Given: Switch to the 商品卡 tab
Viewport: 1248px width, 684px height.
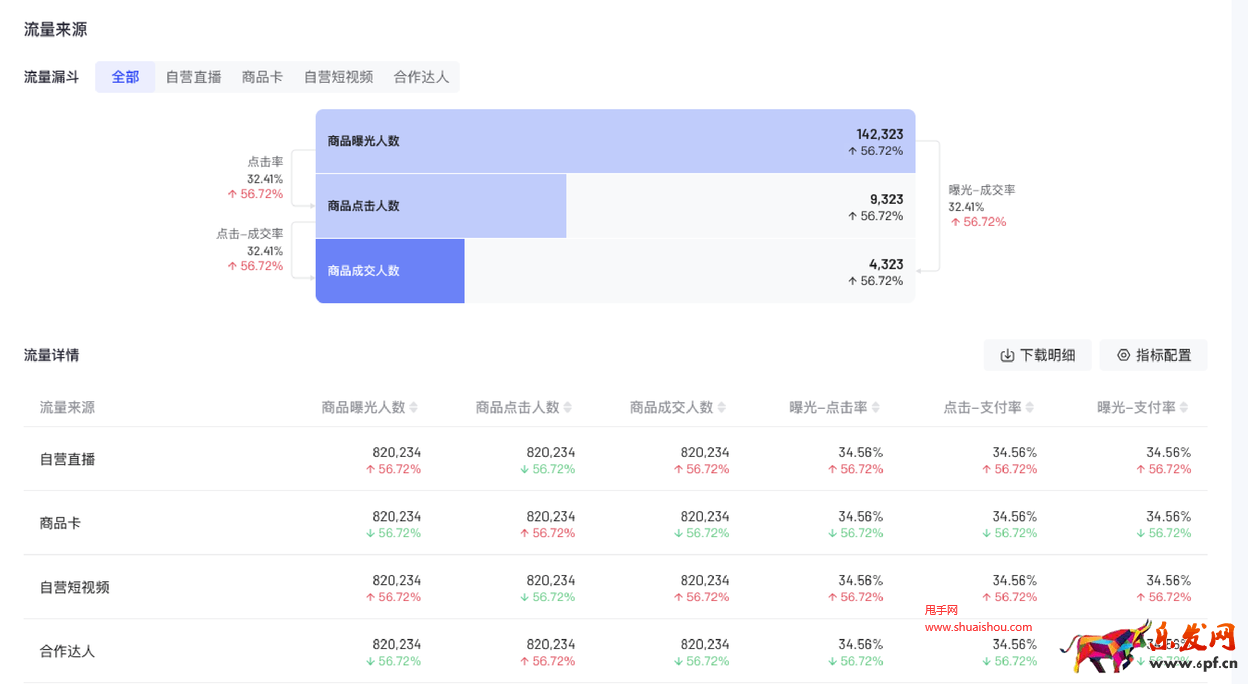Looking at the screenshot, I should click(x=262, y=75).
